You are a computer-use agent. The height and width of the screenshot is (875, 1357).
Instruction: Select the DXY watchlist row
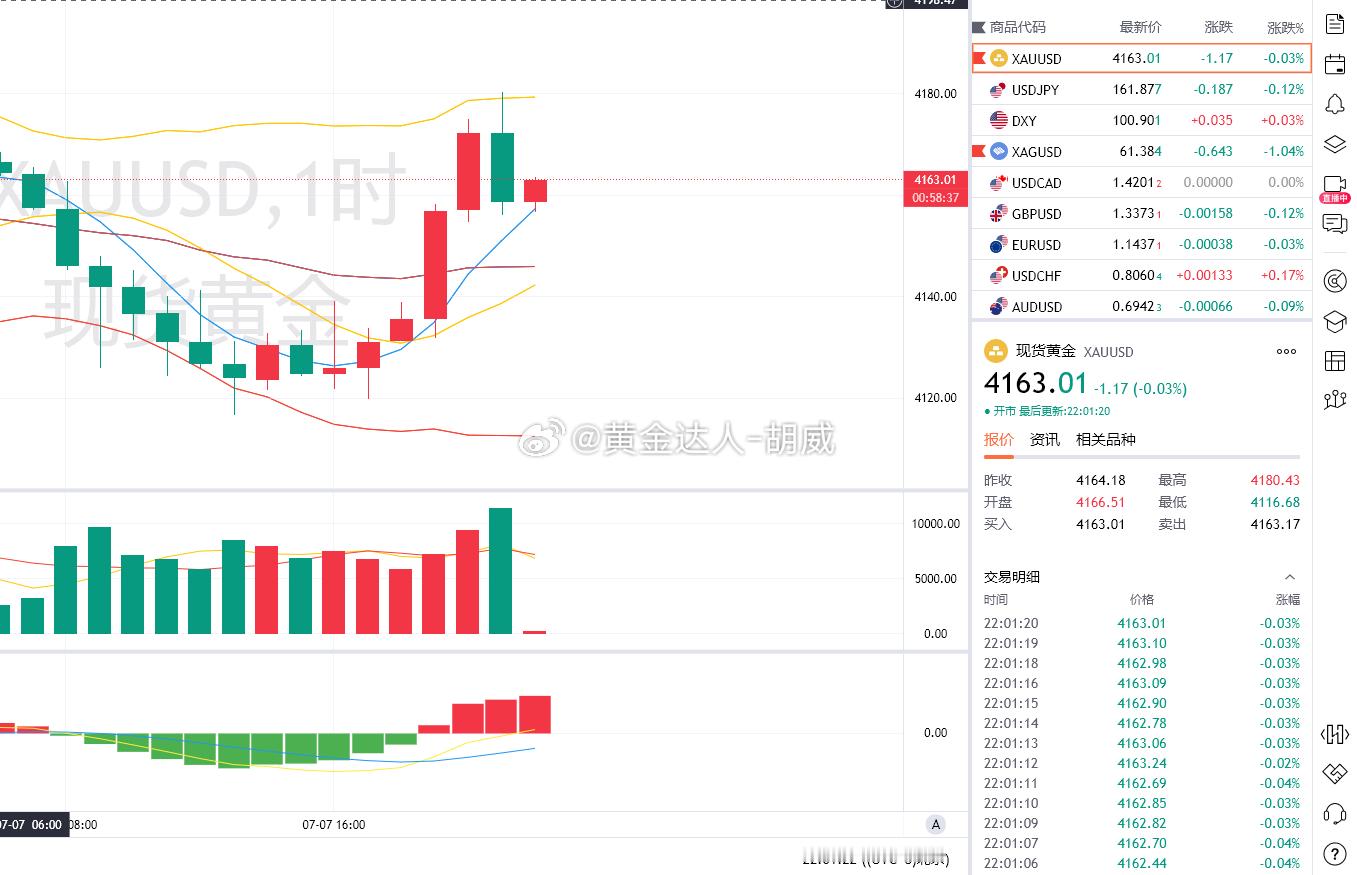[1141, 120]
